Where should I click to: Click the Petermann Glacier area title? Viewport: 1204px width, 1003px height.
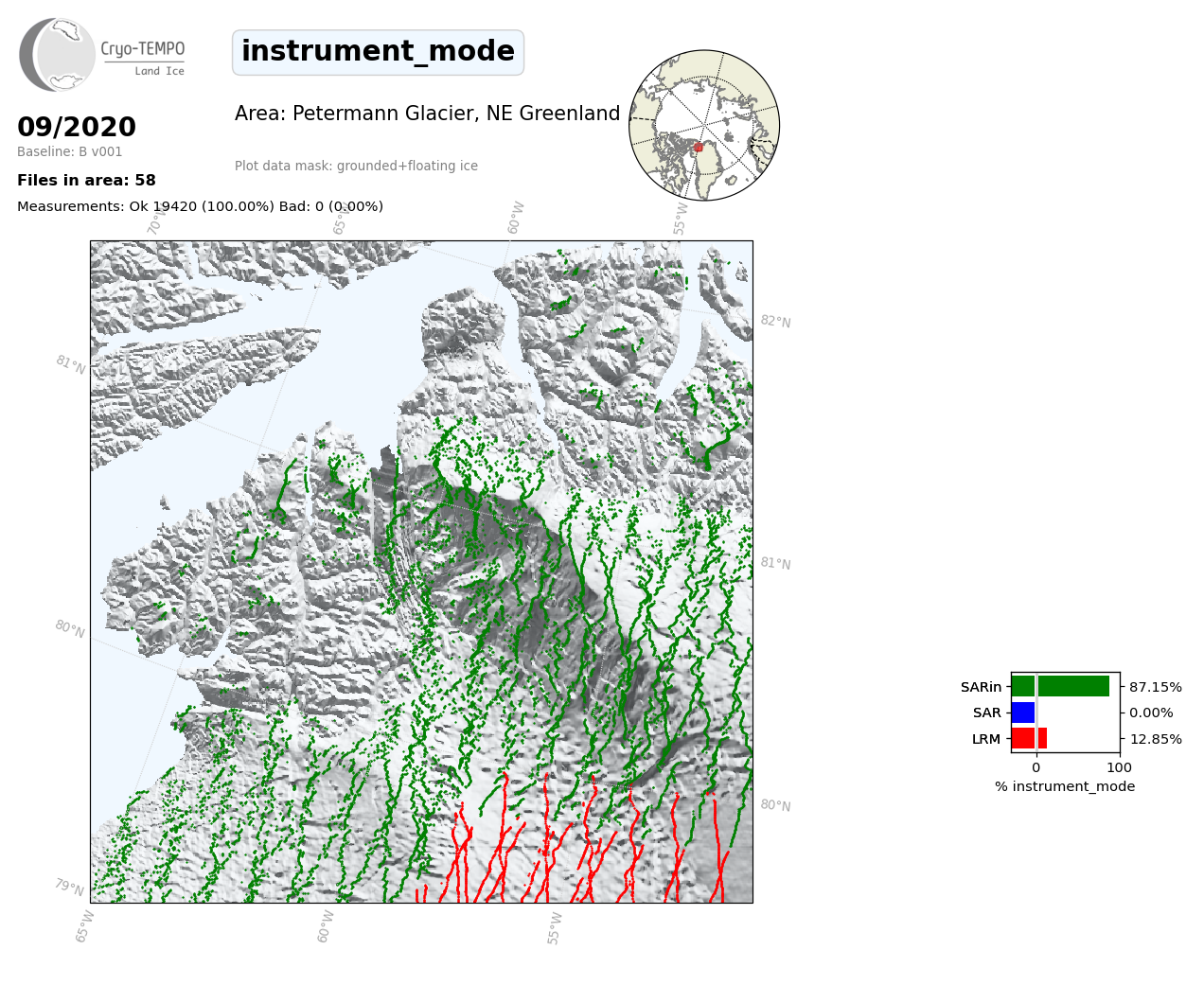427,114
